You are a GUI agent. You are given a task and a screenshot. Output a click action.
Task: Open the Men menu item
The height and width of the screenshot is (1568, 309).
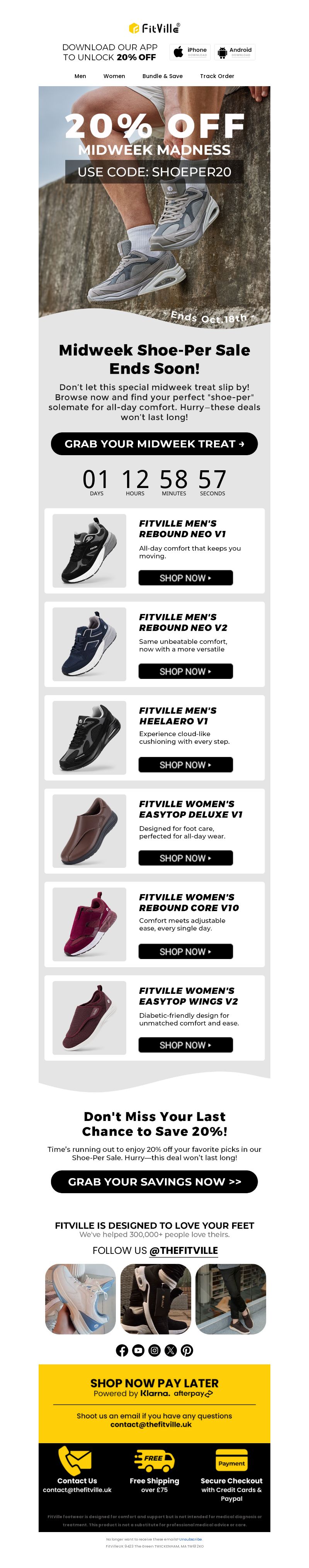coord(80,76)
